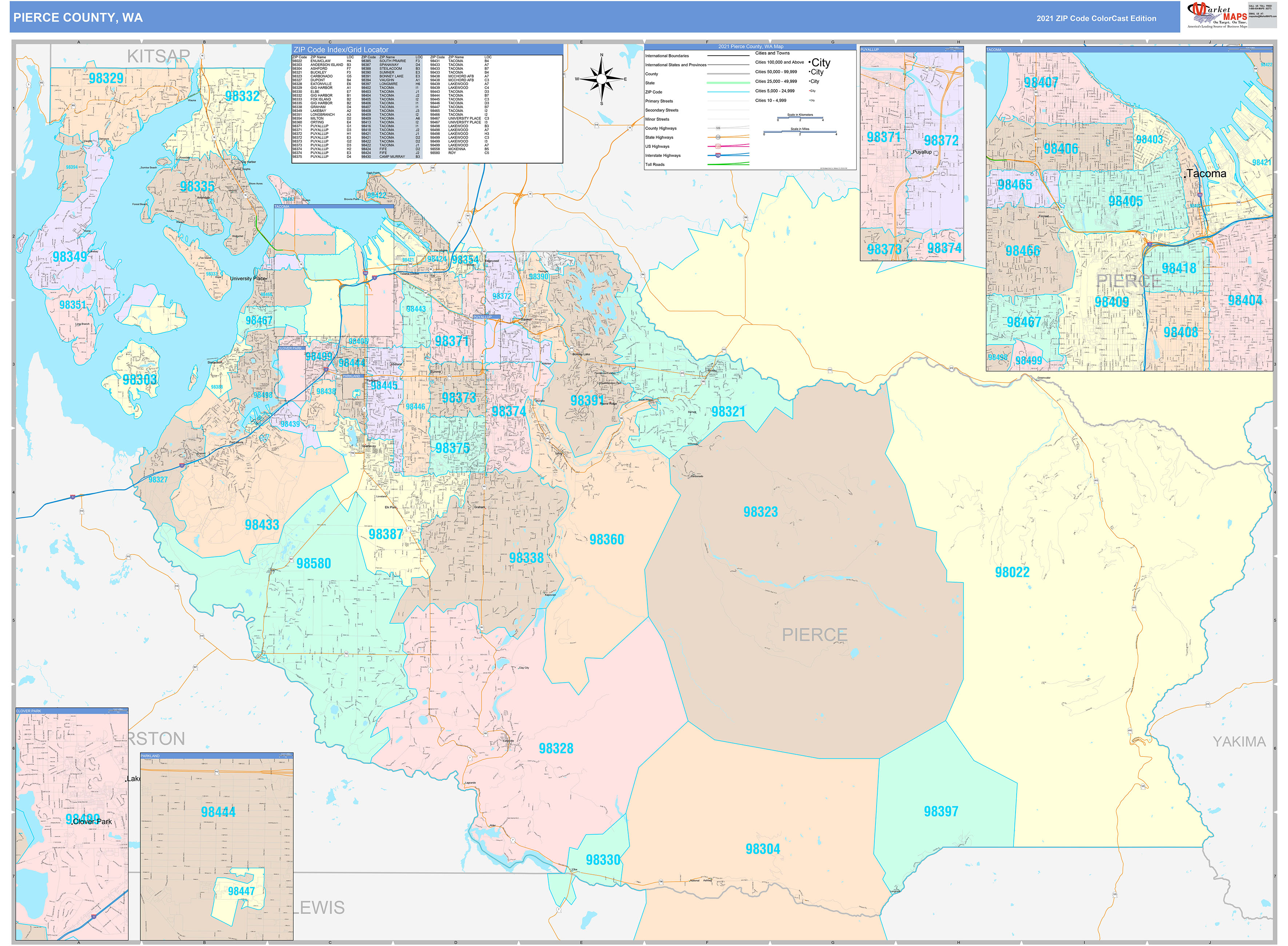The height and width of the screenshot is (946, 1288).
Task: Click the Scale in Miles bar
Action: coord(800,132)
